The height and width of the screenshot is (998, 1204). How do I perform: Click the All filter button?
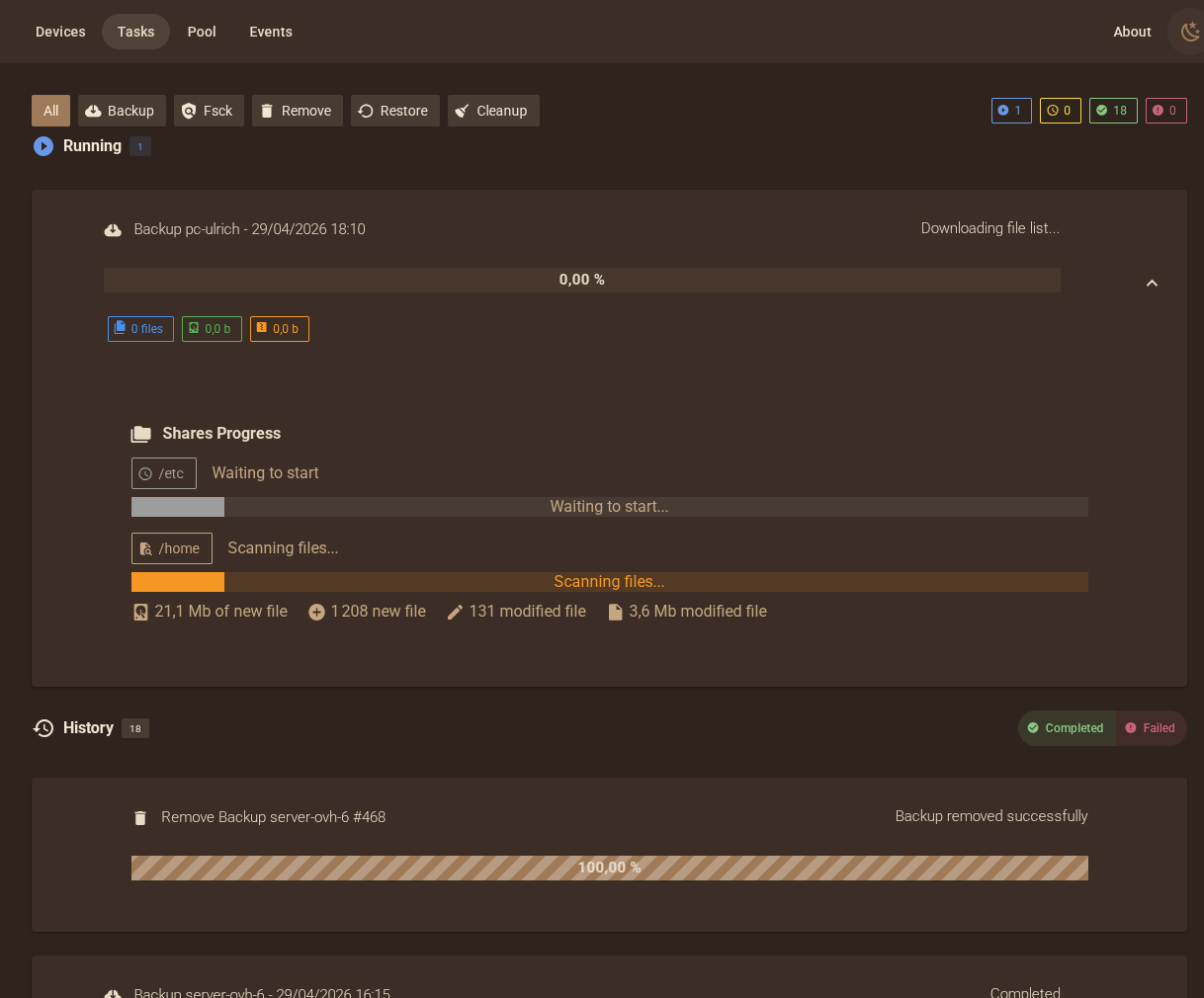coord(50,110)
